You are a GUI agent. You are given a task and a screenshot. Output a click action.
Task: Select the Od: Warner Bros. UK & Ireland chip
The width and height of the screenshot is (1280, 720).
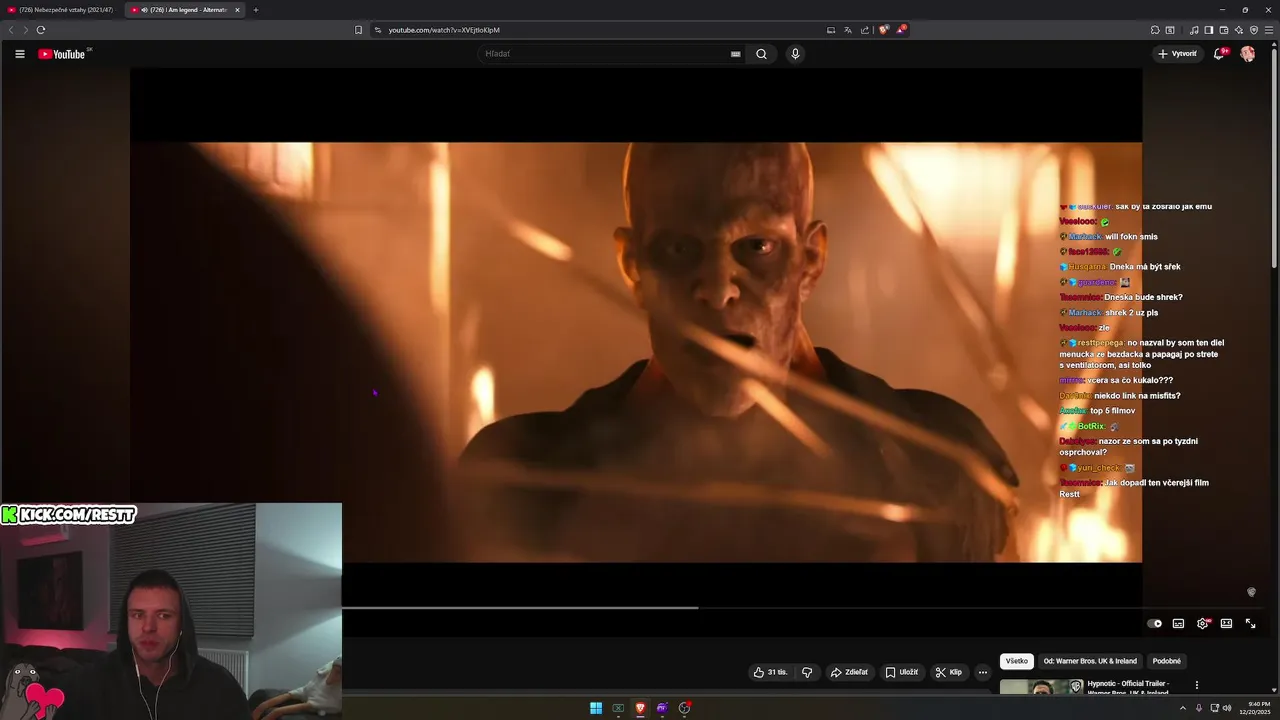tap(1090, 661)
